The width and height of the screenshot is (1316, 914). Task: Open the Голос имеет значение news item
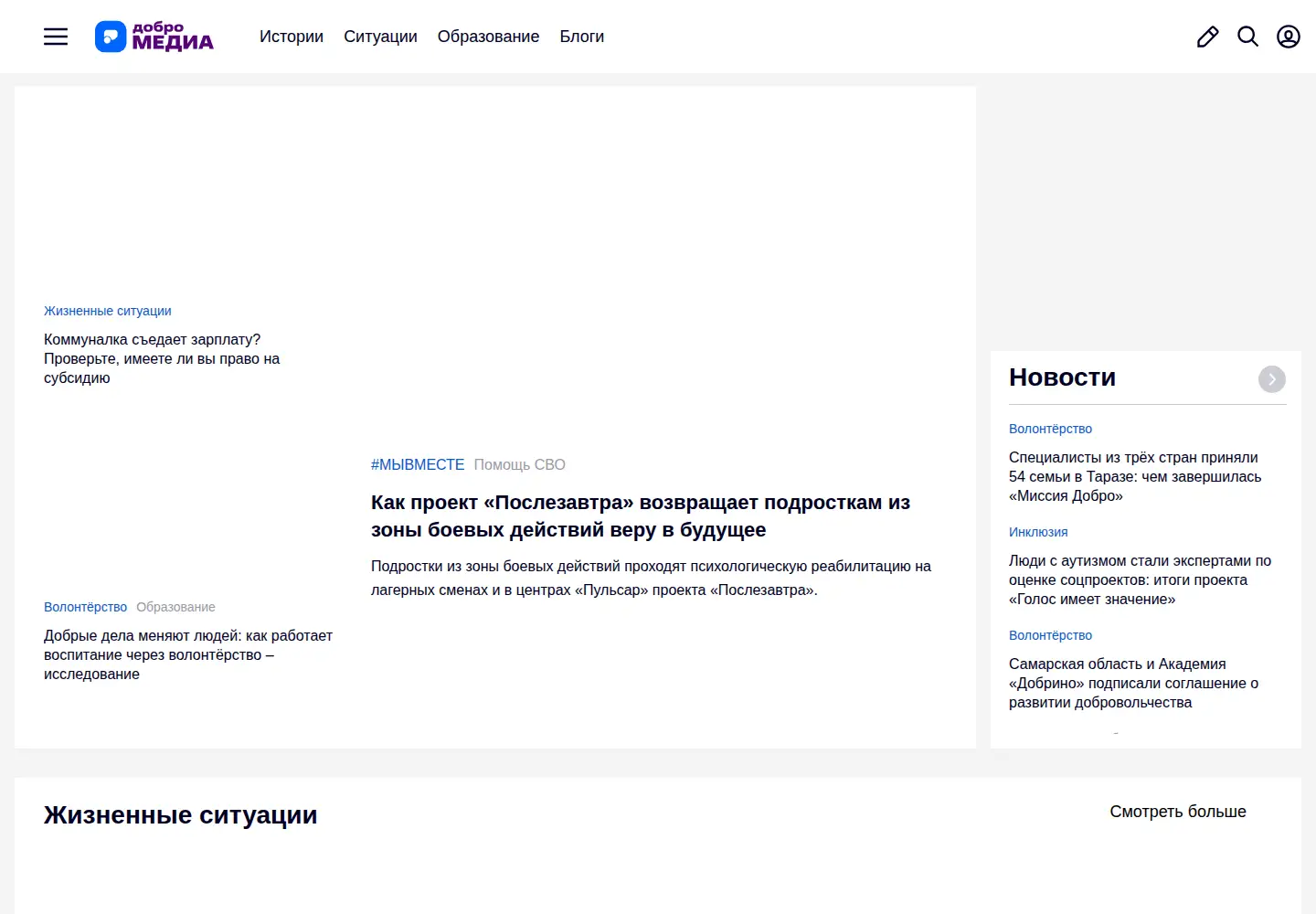point(1140,579)
